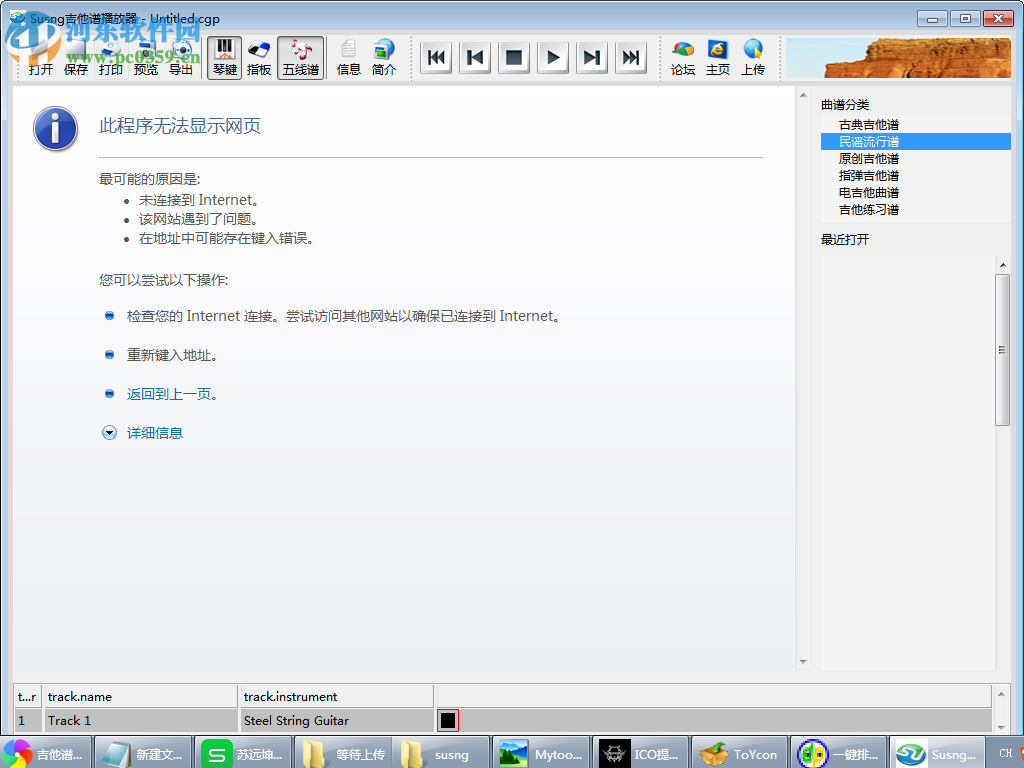Expand the arrow beside 返回到上一页

(108, 393)
